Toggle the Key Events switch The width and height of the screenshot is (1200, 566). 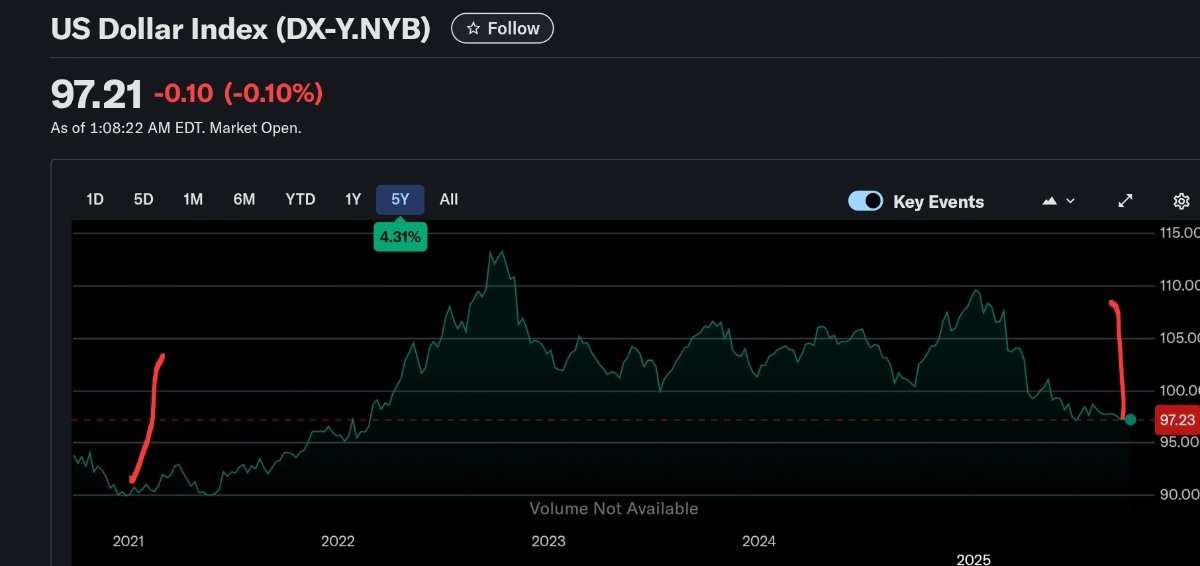click(x=865, y=201)
